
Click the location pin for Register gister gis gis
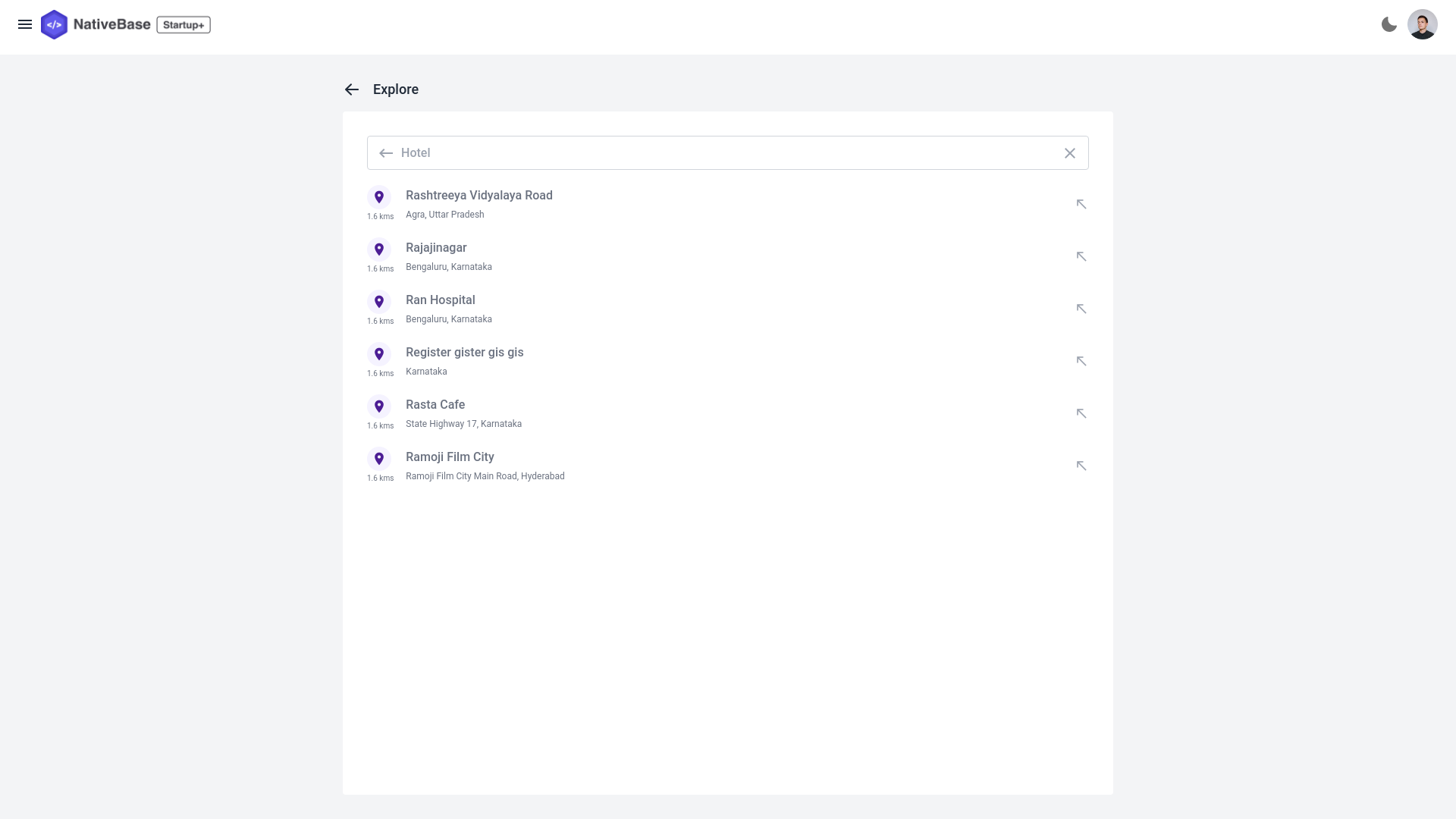[379, 354]
